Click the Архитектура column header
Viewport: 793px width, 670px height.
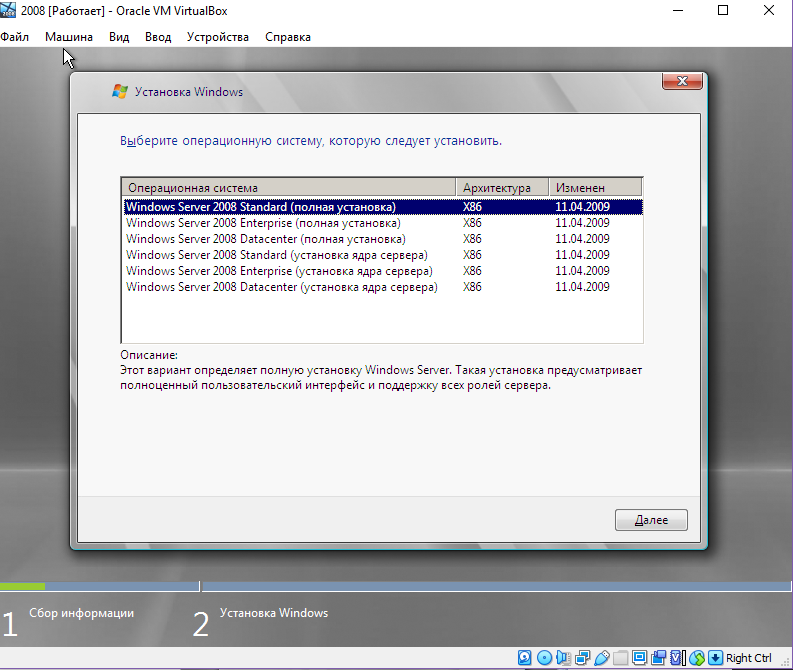point(502,188)
